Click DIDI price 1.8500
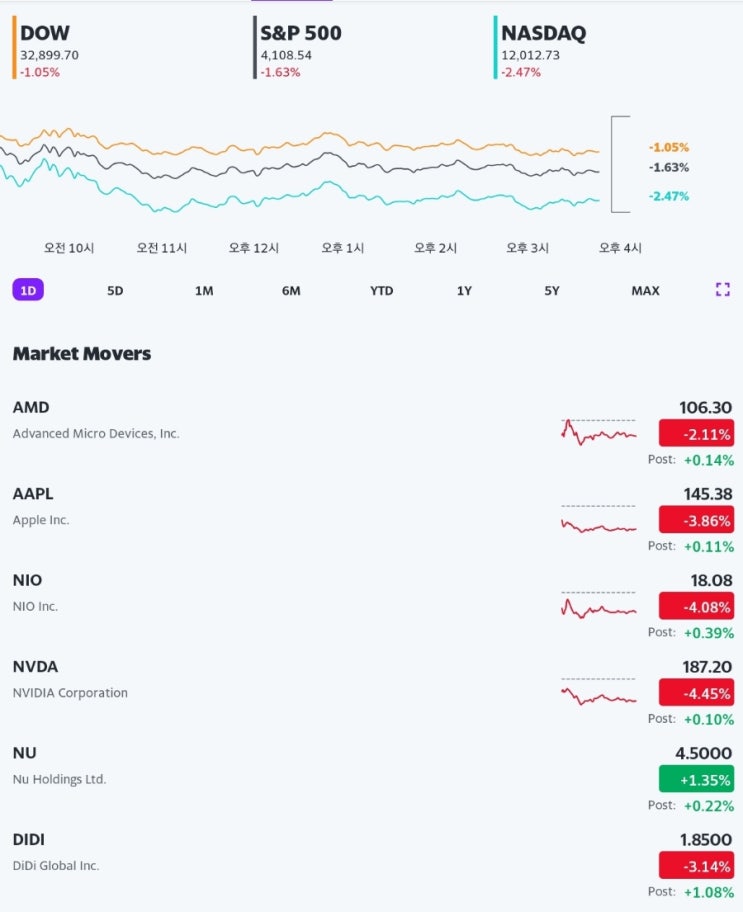This screenshot has width=743, height=912. point(706,839)
